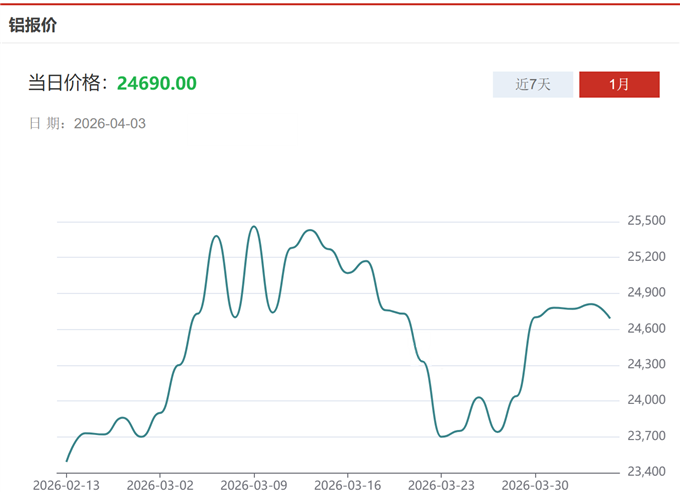Screen dimensions: 680x492
Task: Click the 铝报价 section title
Action: click(33, 25)
